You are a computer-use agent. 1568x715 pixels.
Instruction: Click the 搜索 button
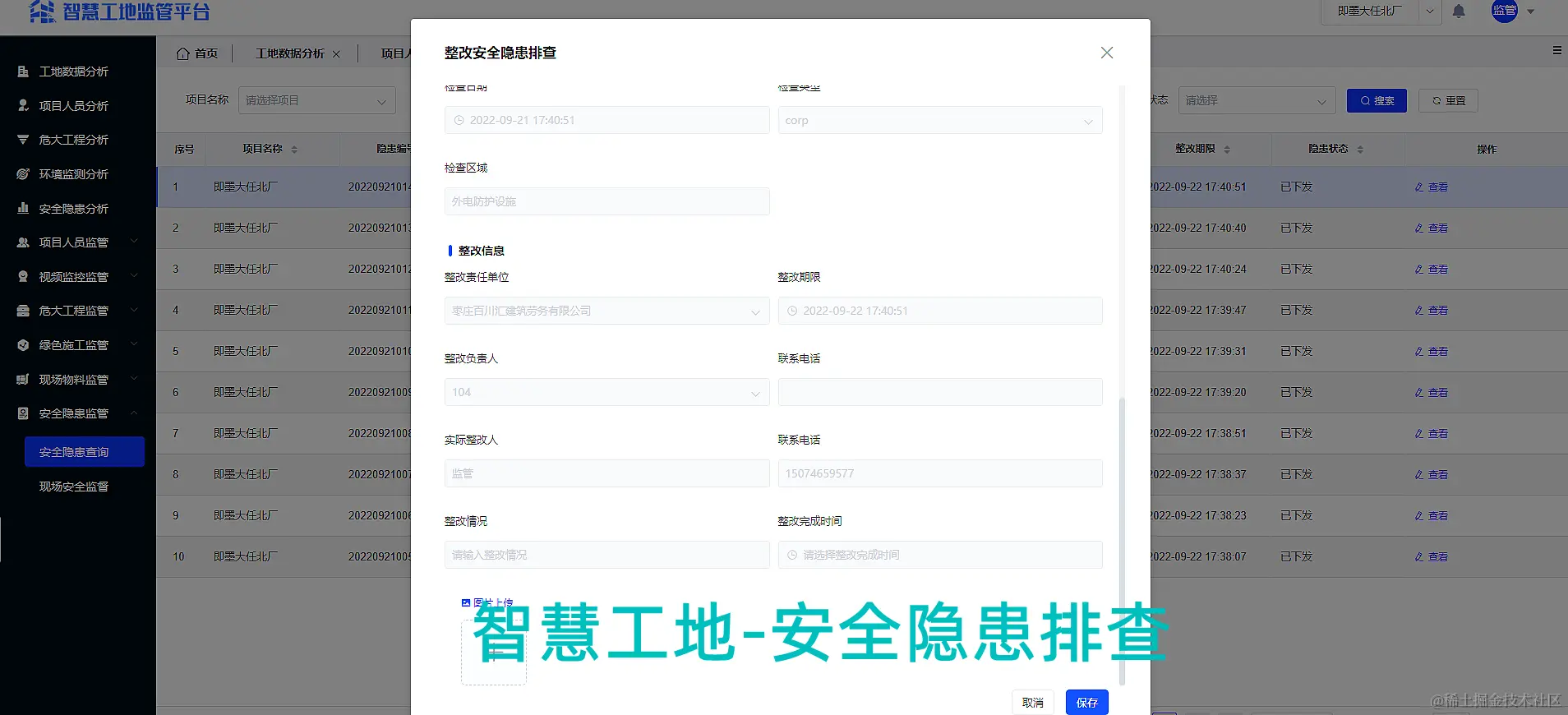tap(1377, 100)
